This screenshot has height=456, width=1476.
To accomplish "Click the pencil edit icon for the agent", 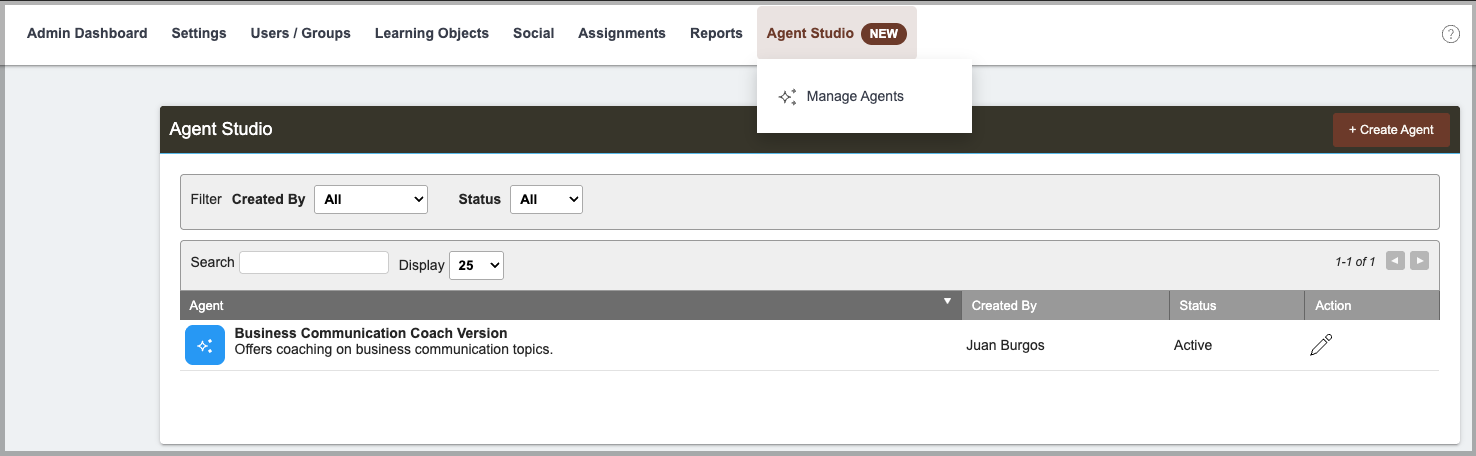I will (1321, 345).
